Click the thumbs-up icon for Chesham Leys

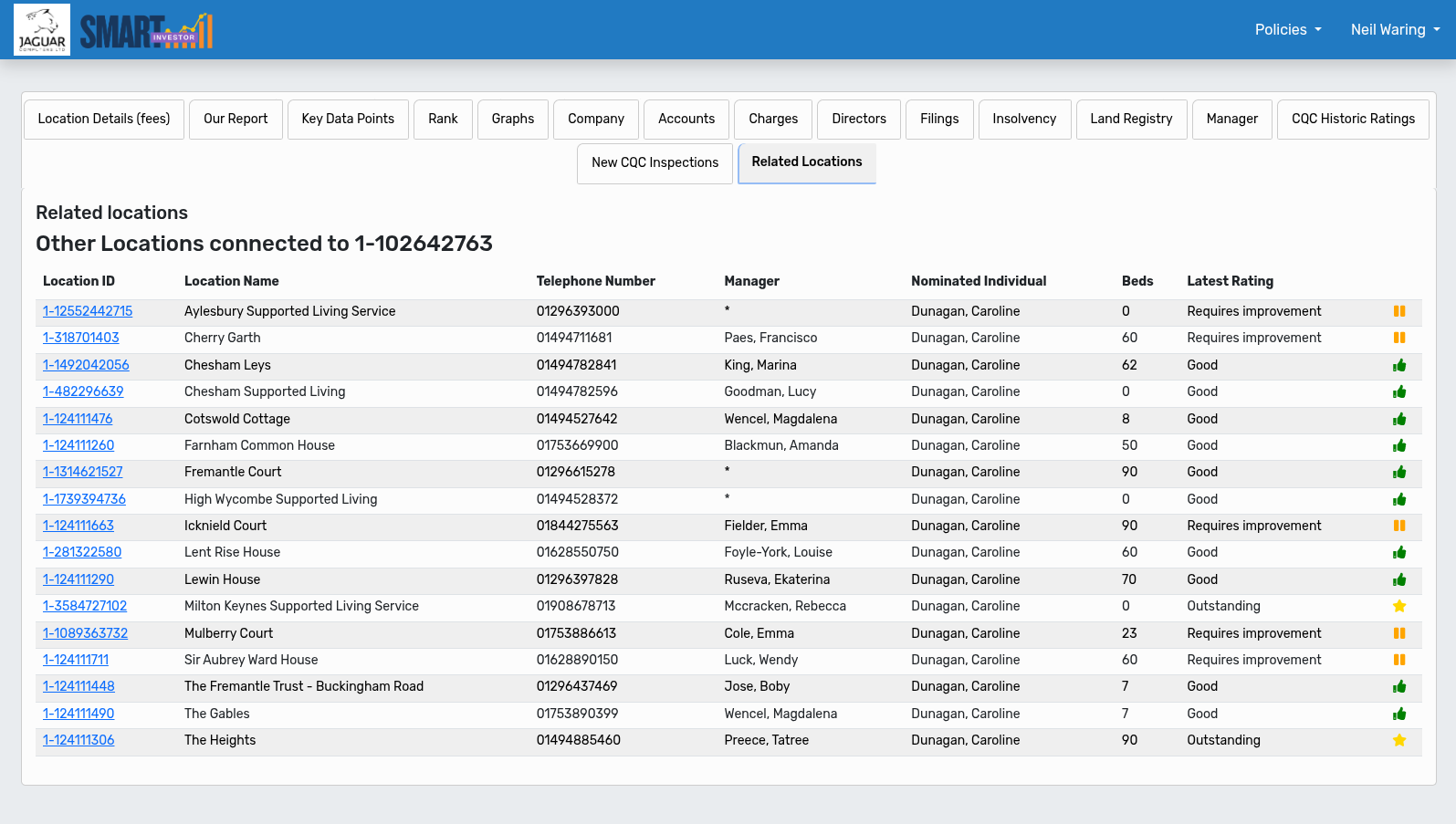1398,365
